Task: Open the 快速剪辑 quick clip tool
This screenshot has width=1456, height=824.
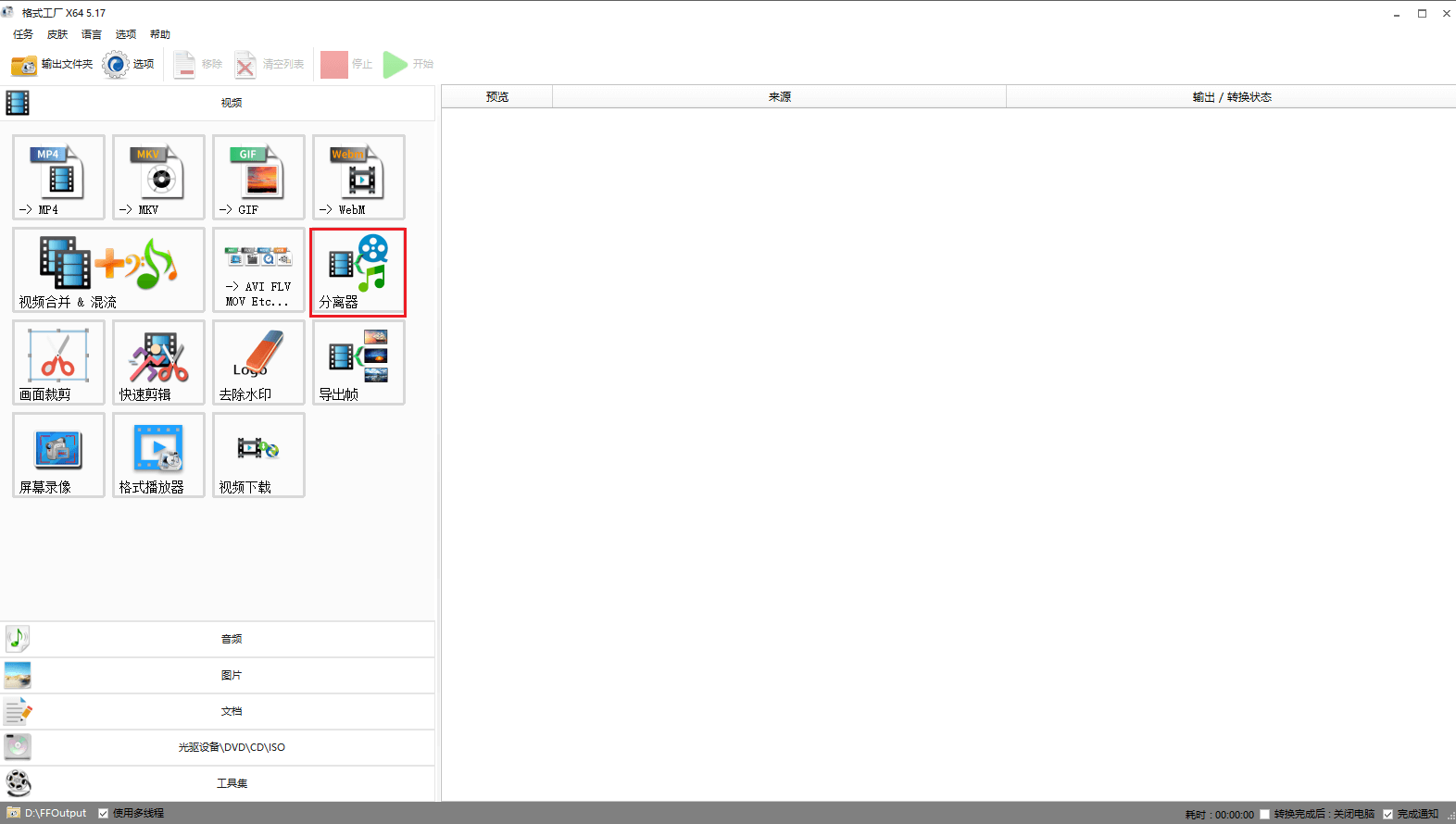Action: pyautogui.click(x=158, y=362)
